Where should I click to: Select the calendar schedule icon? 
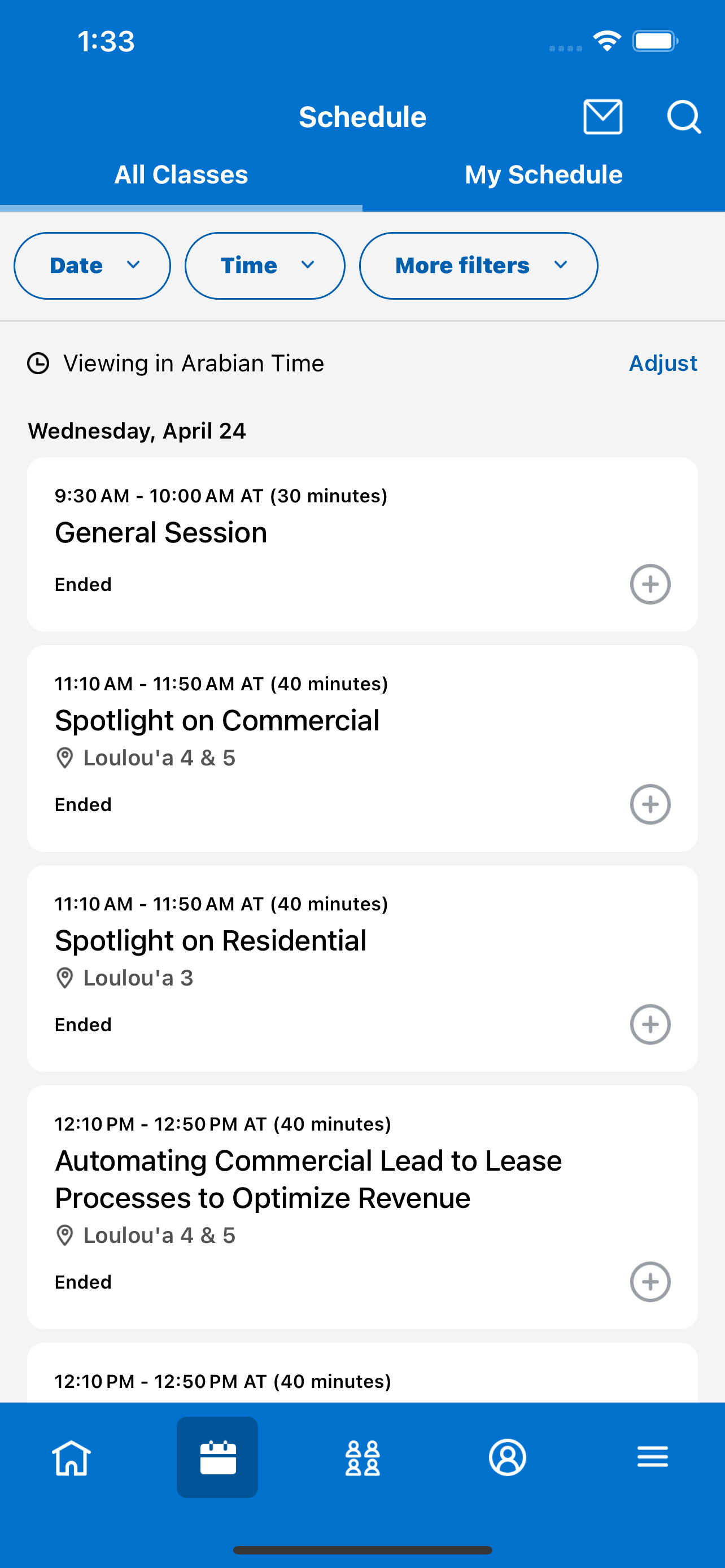(217, 1457)
